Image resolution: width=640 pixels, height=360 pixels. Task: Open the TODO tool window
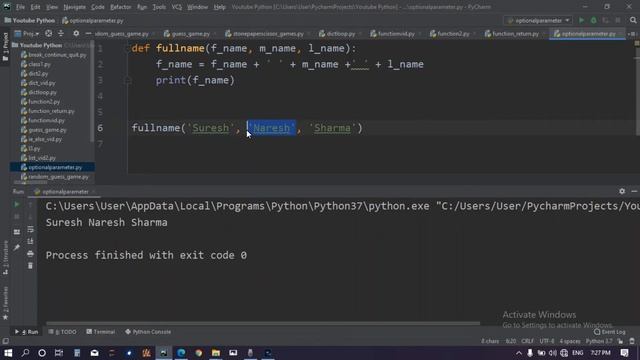click(x=62, y=332)
